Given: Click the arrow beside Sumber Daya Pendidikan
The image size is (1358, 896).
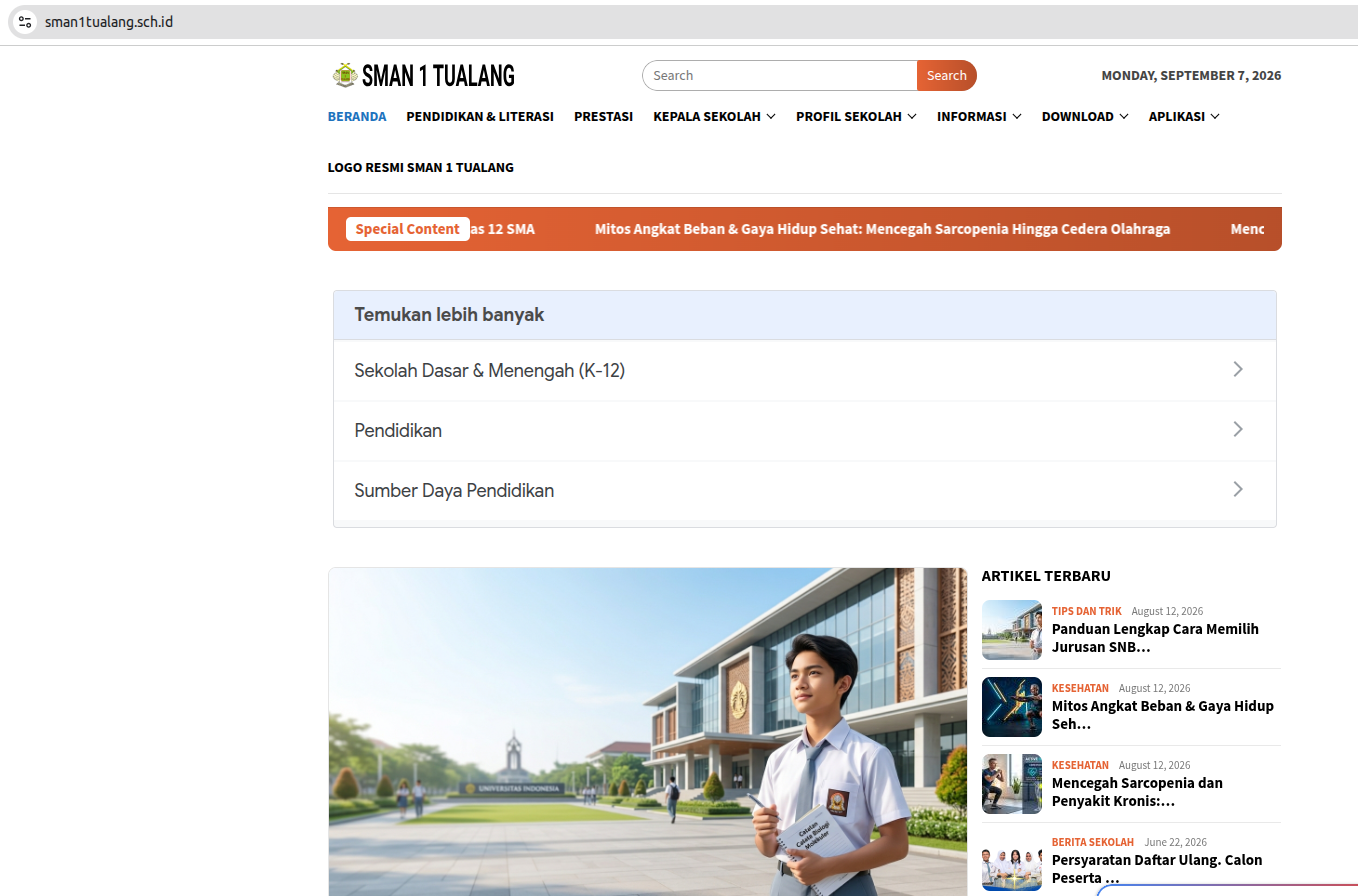Looking at the screenshot, I should pos(1238,489).
